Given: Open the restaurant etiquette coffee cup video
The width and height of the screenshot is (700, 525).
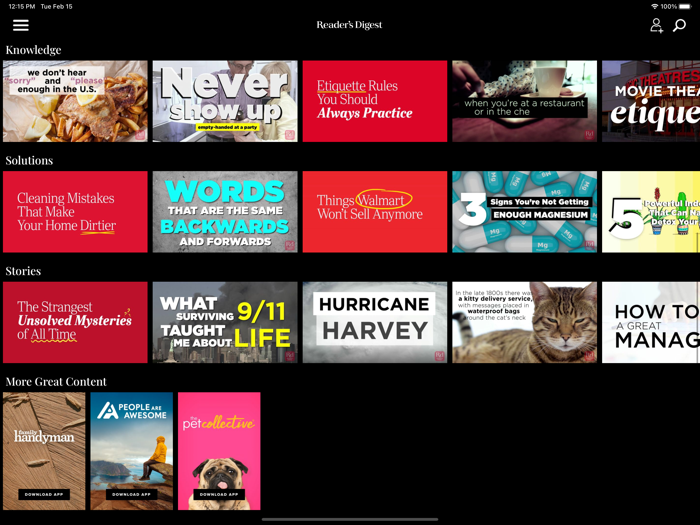Looking at the screenshot, I should pyautogui.click(x=525, y=101).
